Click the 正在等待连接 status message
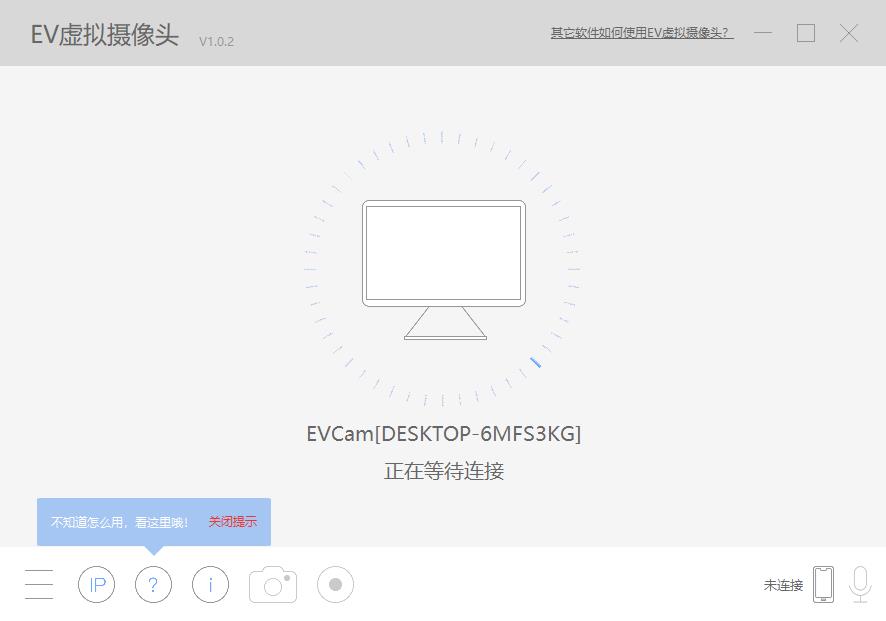 coord(444,471)
